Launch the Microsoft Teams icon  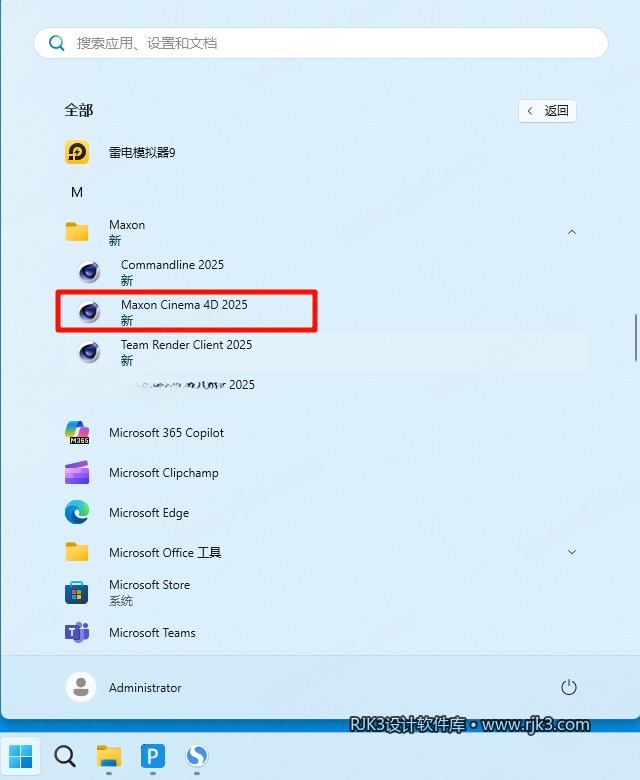click(77, 632)
